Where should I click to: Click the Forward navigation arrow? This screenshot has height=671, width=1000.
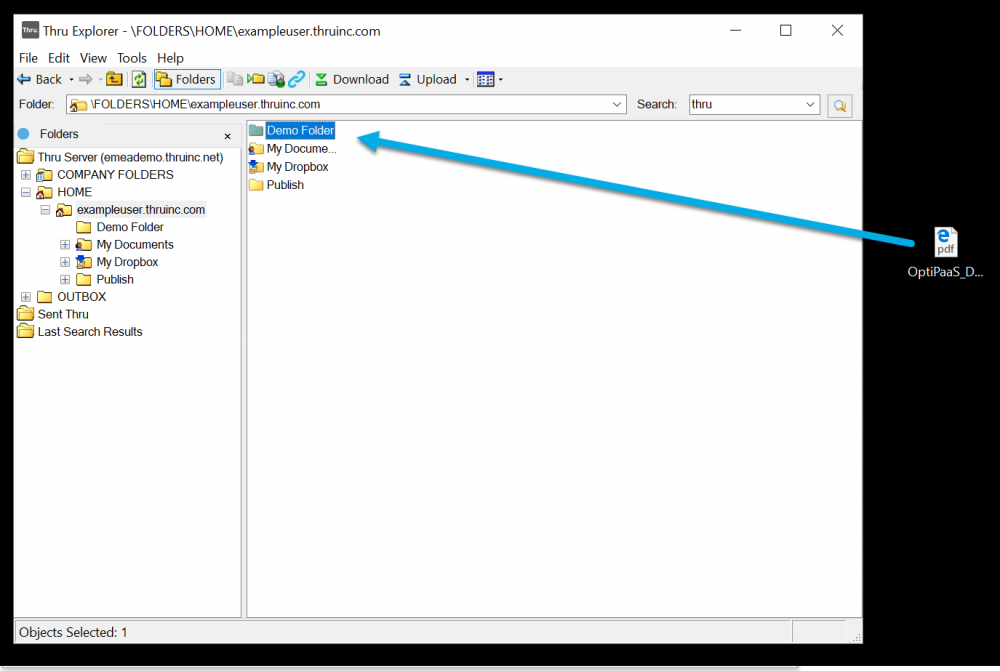tap(85, 80)
